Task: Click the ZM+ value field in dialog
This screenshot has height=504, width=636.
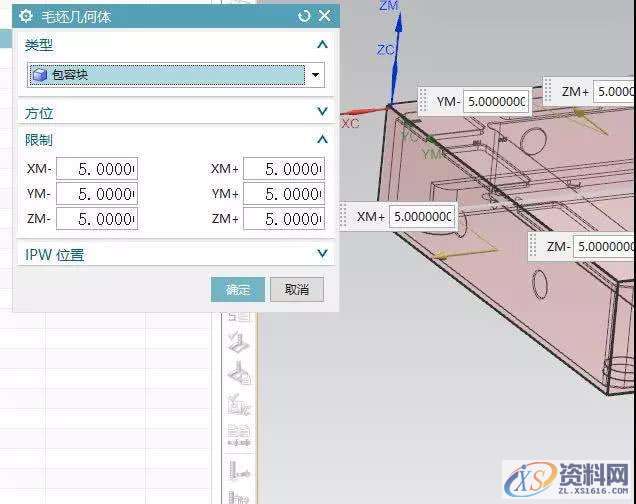Action: [x=283, y=218]
